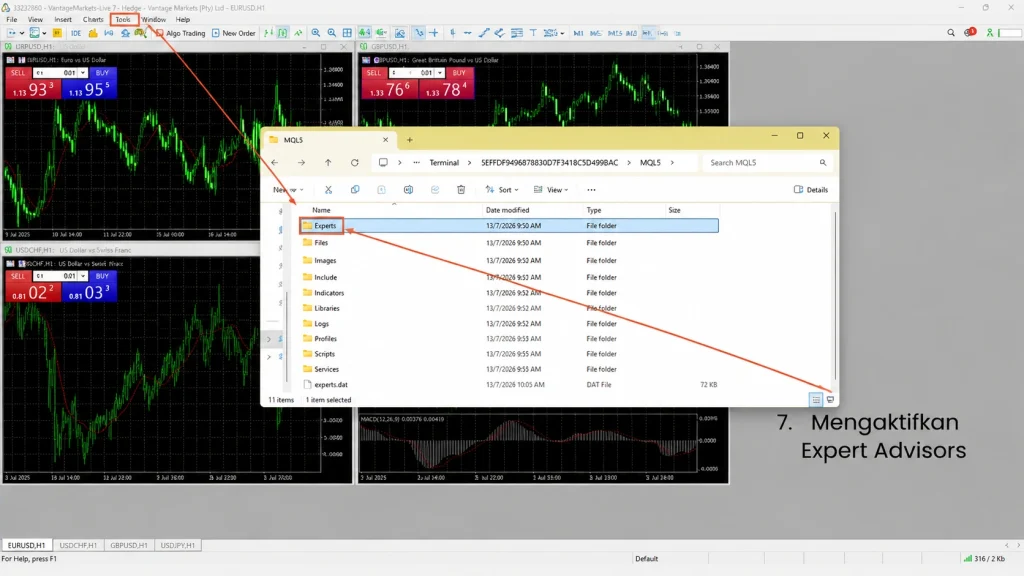Expand the View dropdown in Explorer

(x=551, y=190)
